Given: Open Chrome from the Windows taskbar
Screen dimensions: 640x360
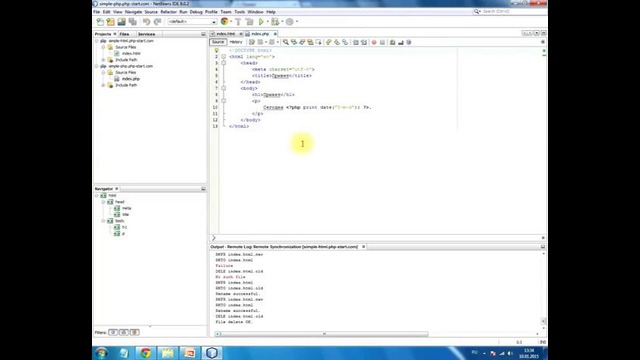Looking at the screenshot, I should [x=146, y=353].
